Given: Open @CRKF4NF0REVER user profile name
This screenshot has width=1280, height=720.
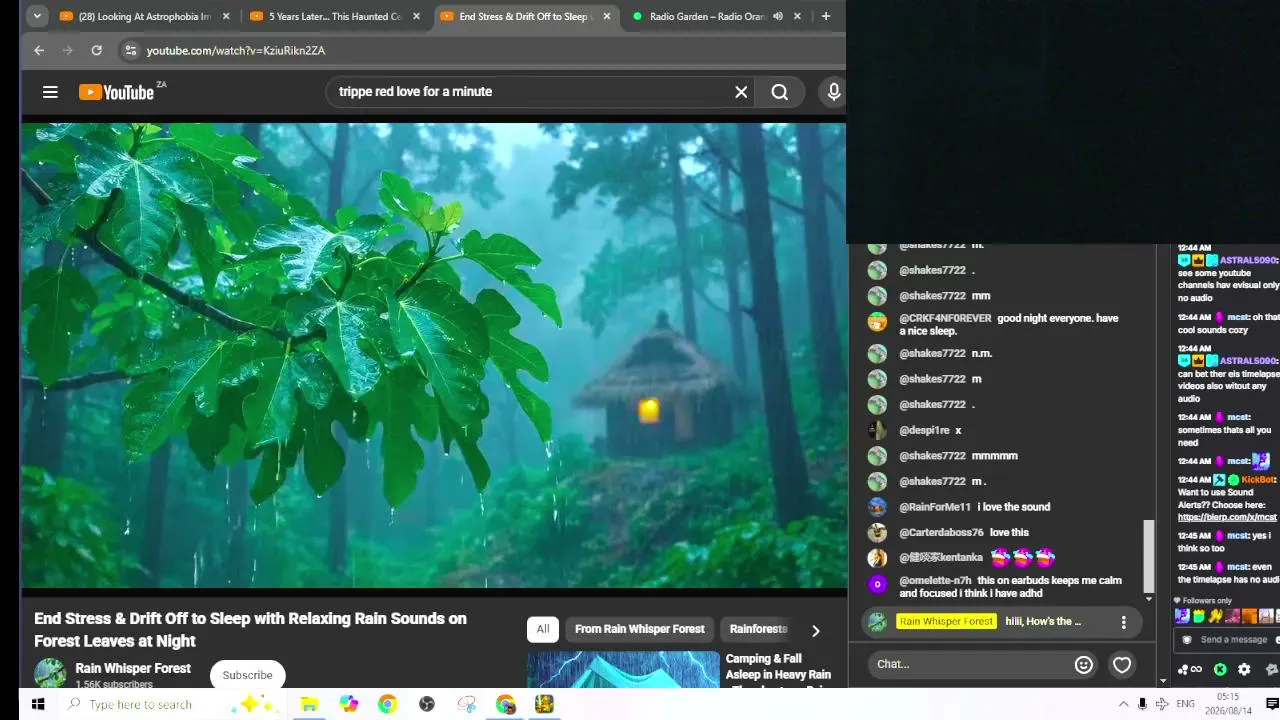Looking at the screenshot, I should coord(945,318).
